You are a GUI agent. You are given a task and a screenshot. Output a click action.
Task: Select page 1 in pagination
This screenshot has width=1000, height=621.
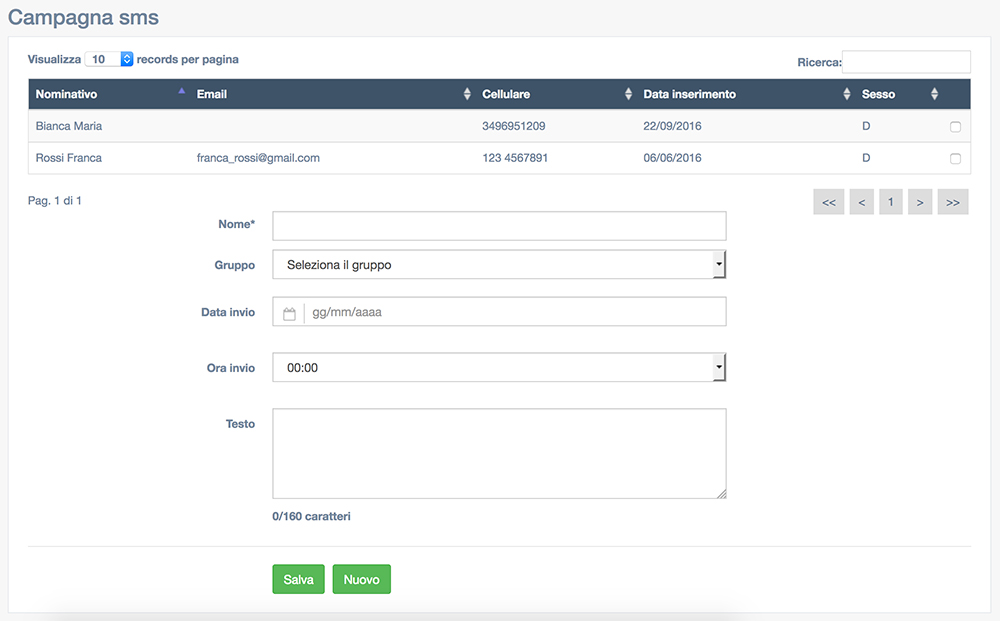pyautogui.click(x=890, y=202)
